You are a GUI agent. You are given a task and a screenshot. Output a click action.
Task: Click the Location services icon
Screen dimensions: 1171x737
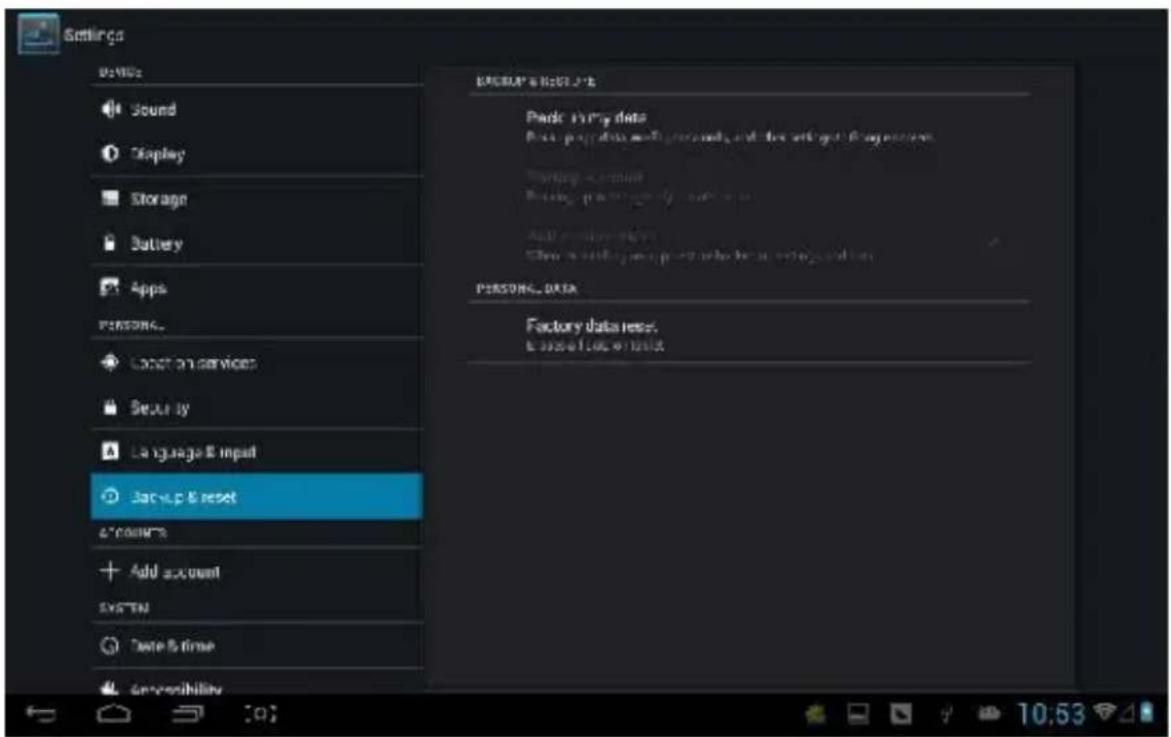110,362
